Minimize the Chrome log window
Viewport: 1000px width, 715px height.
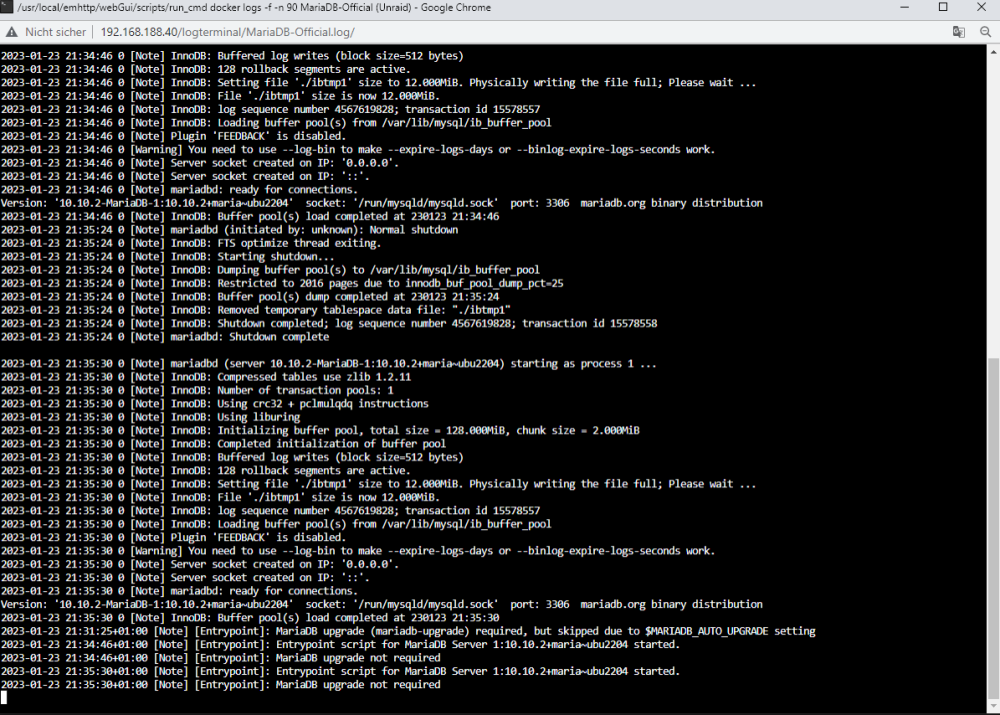[x=904, y=8]
